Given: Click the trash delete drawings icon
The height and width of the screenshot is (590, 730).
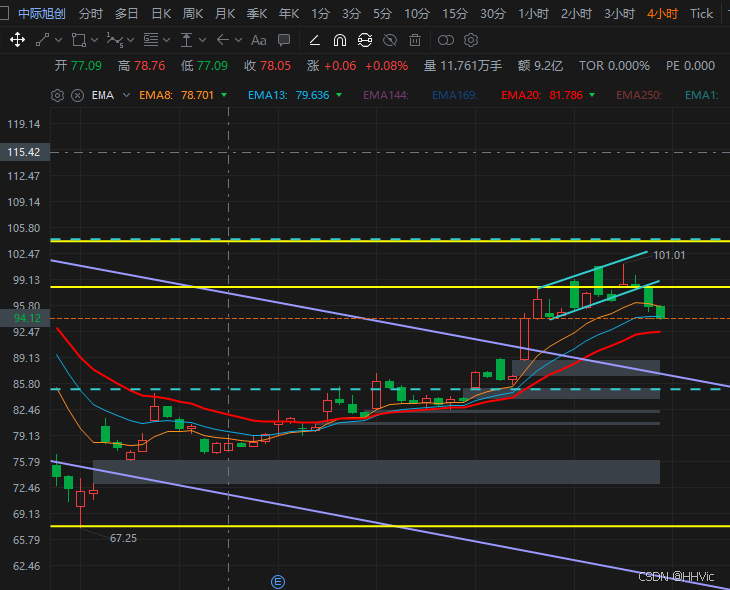Looking at the screenshot, I should click(x=415, y=41).
